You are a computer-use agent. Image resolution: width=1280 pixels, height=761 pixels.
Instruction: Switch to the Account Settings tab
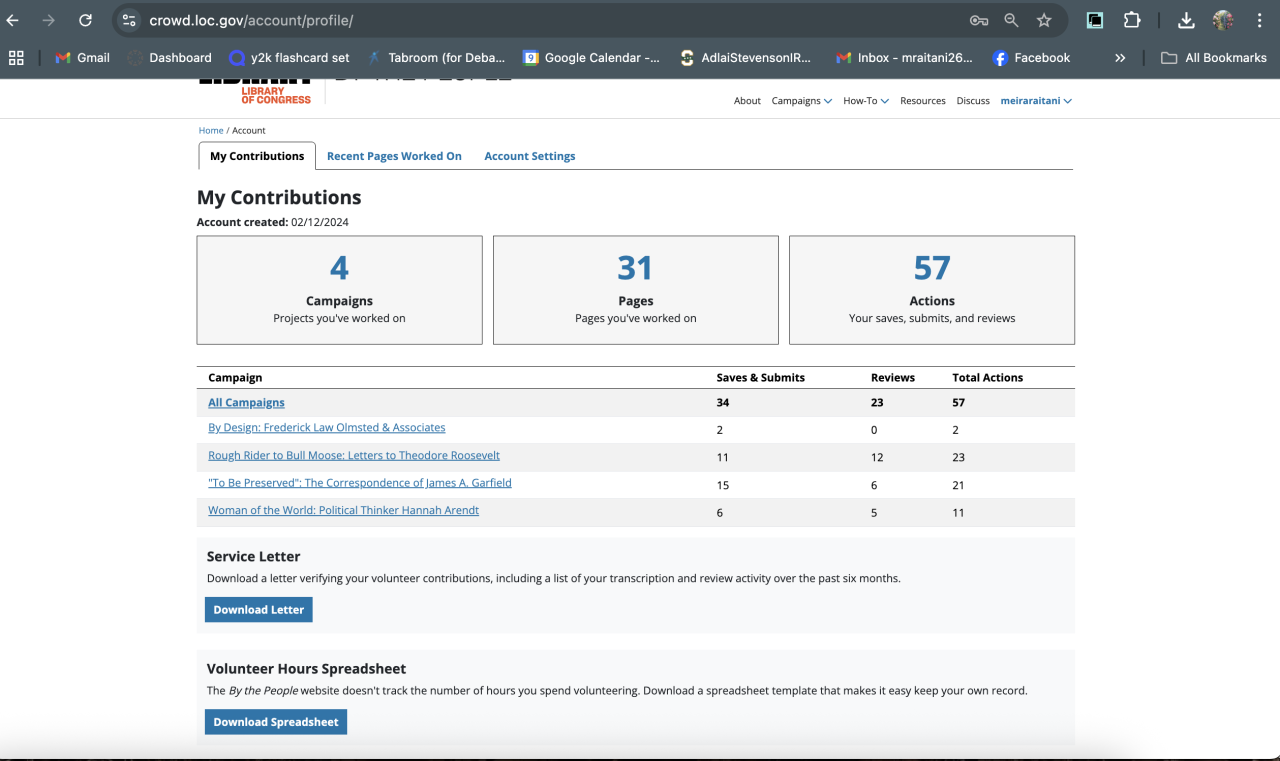[x=529, y=156]
